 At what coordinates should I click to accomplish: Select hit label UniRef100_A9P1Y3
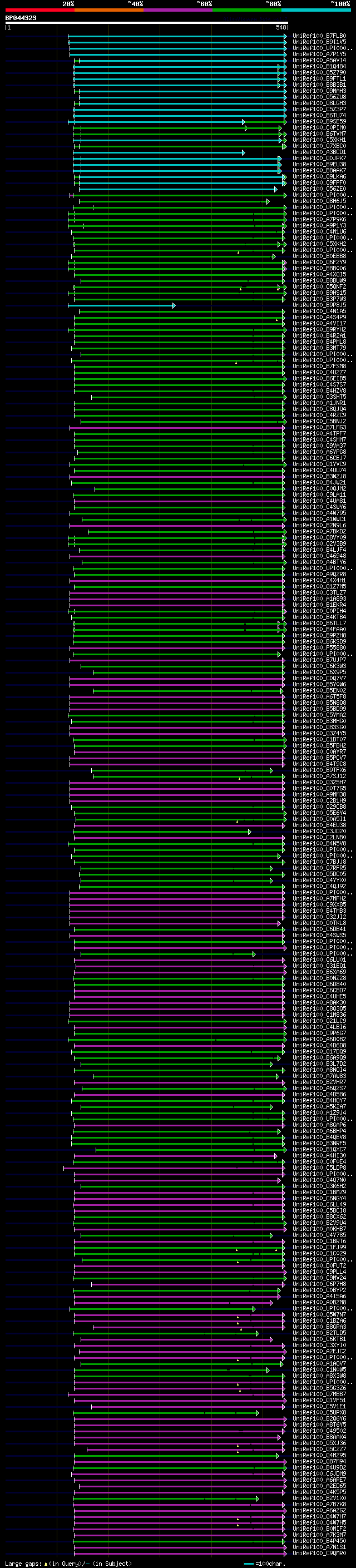click(319, 225)
